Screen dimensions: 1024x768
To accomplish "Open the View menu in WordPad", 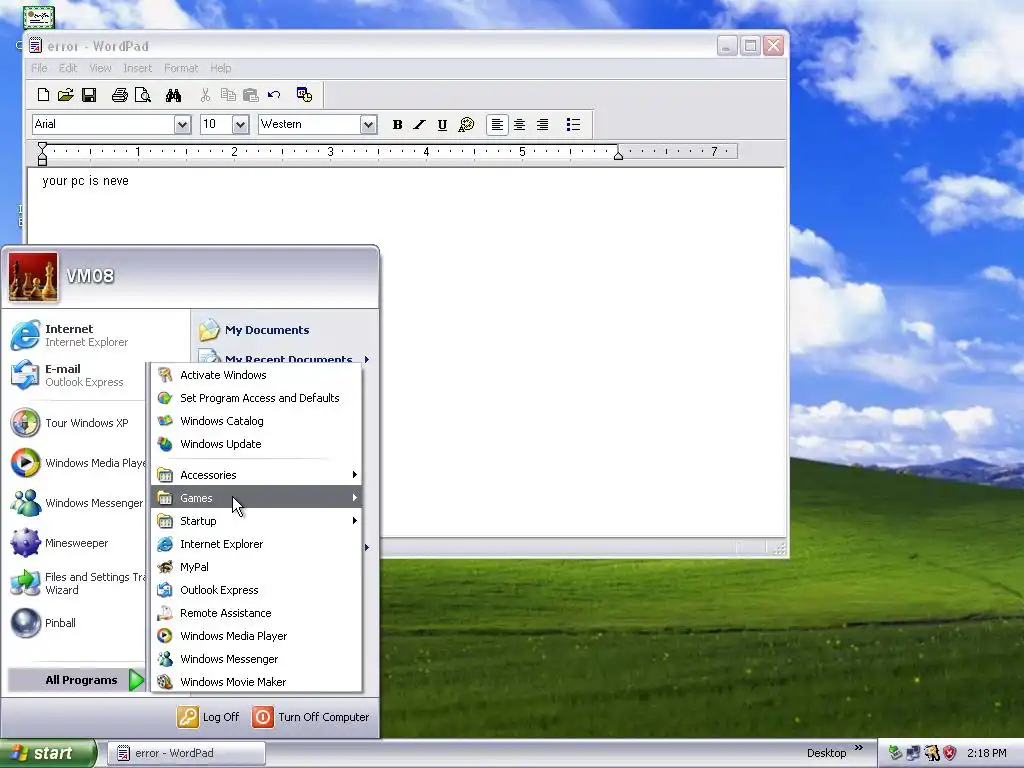I will tap(100, 68).
